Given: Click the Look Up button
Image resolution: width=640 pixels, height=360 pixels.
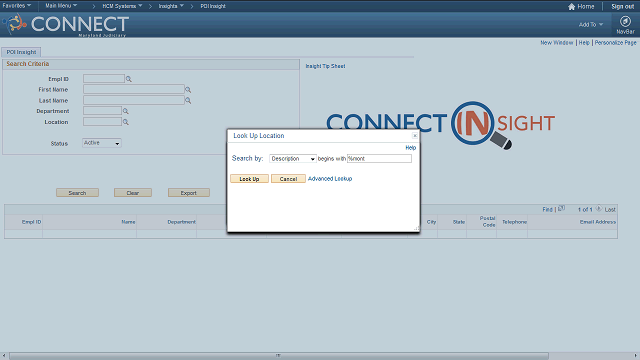Looking at the screenshot, I should (249, 179).
